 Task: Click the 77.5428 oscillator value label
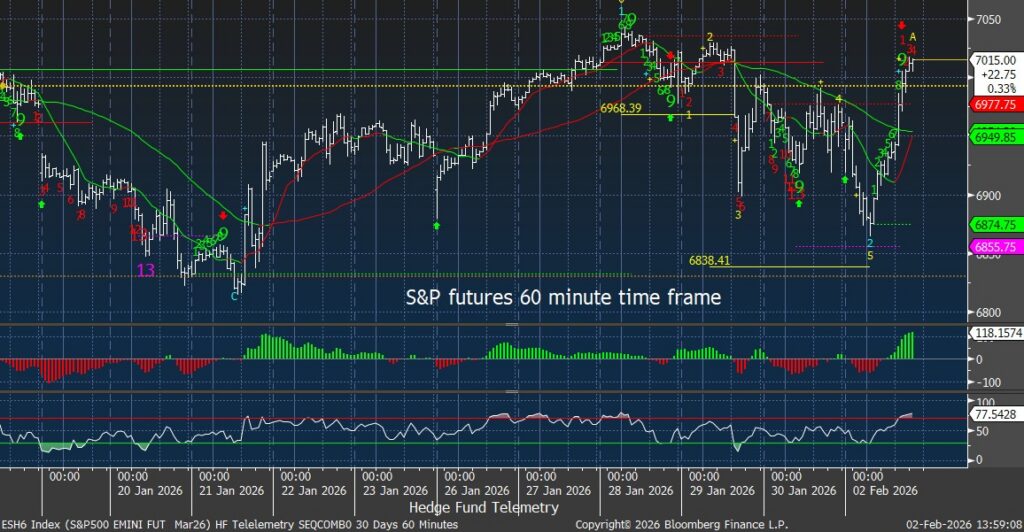pyautogui.click(x=995, y=413)
